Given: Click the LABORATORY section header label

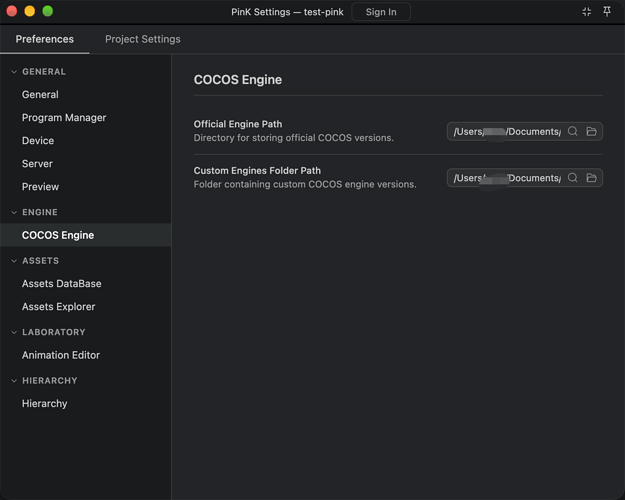Looking at the screenshot, I should pos(54,332).
